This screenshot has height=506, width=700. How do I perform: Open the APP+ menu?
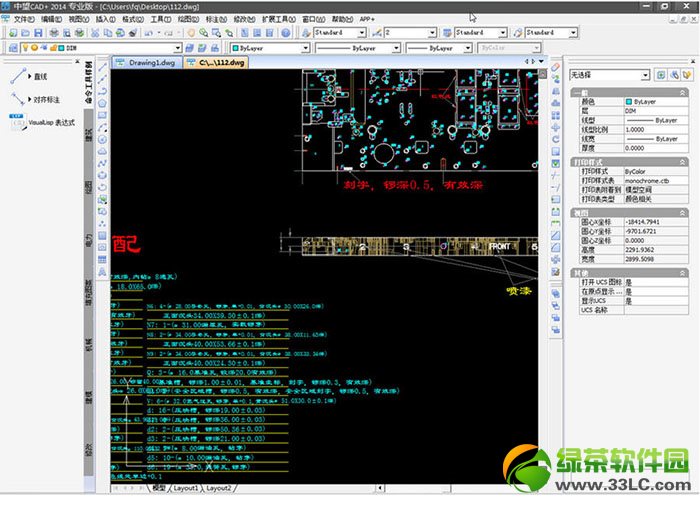pos(367,19)
